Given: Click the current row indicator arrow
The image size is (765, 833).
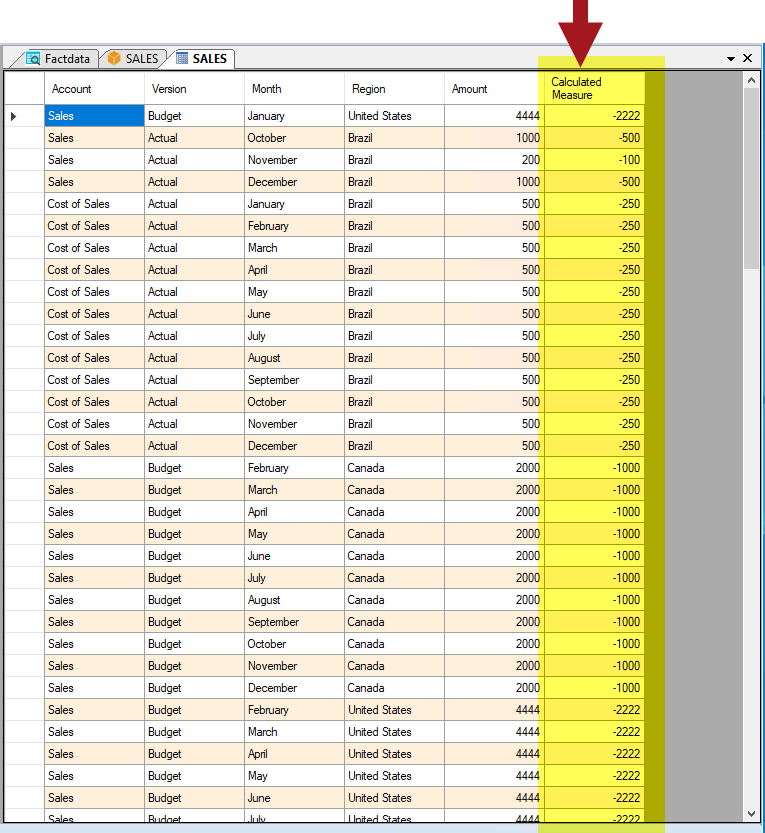Looking at the screenshot, I should click(x=14, y=117).
